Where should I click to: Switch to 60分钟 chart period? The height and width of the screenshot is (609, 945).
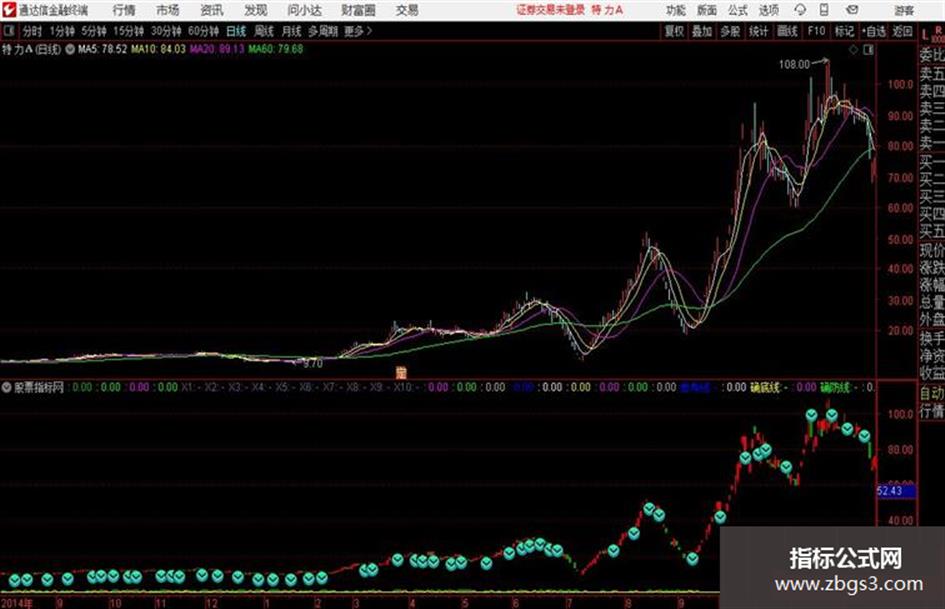point(203,31)
